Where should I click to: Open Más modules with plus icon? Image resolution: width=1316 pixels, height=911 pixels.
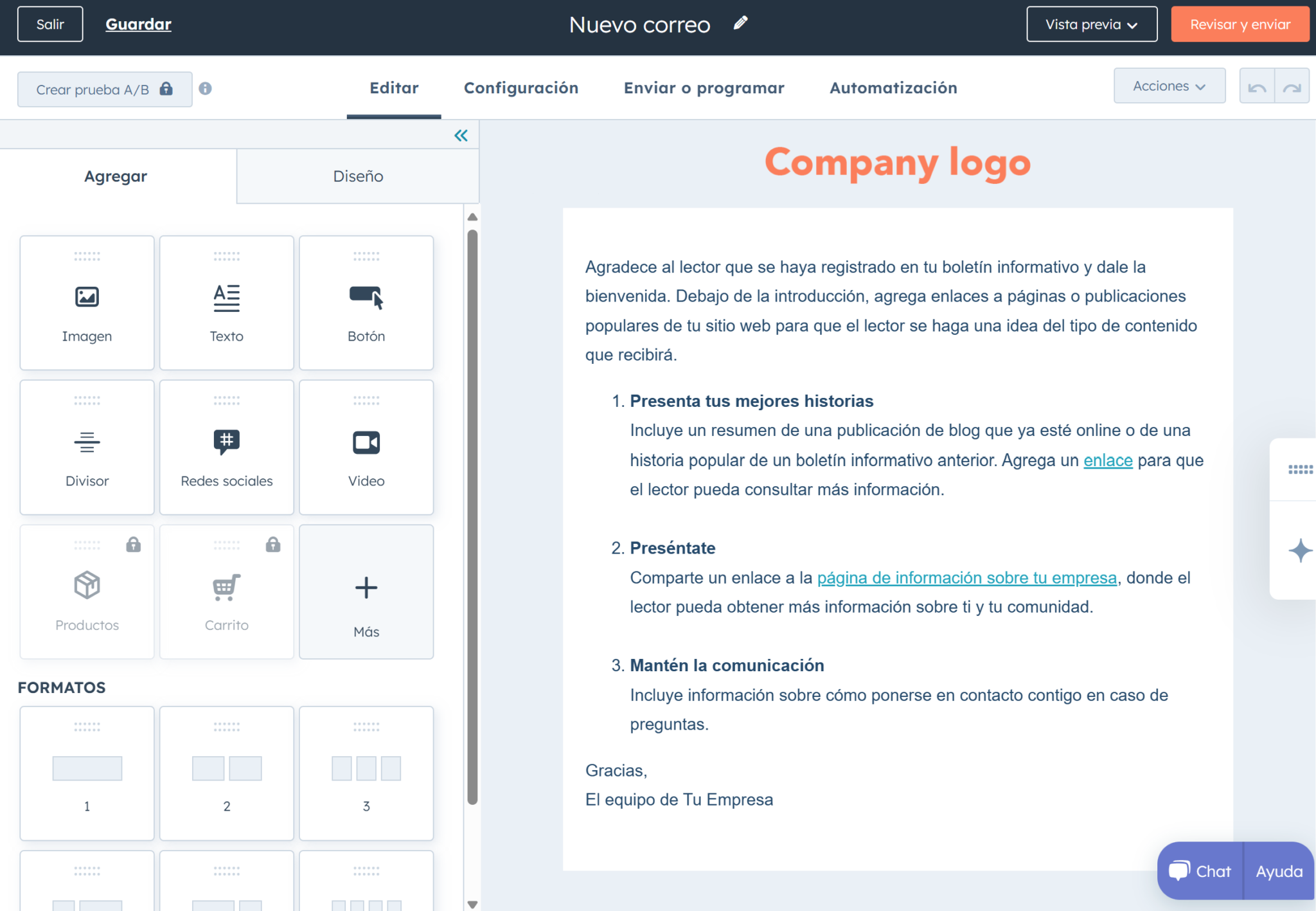click(366, 592)
